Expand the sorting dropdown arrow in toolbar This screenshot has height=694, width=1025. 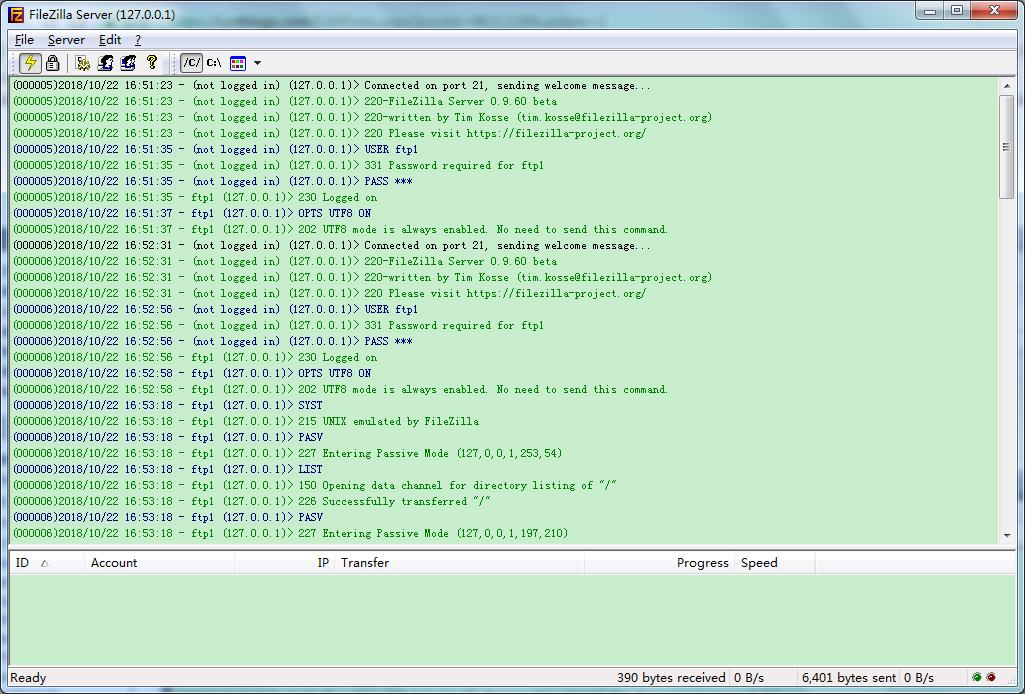(257, 63)
